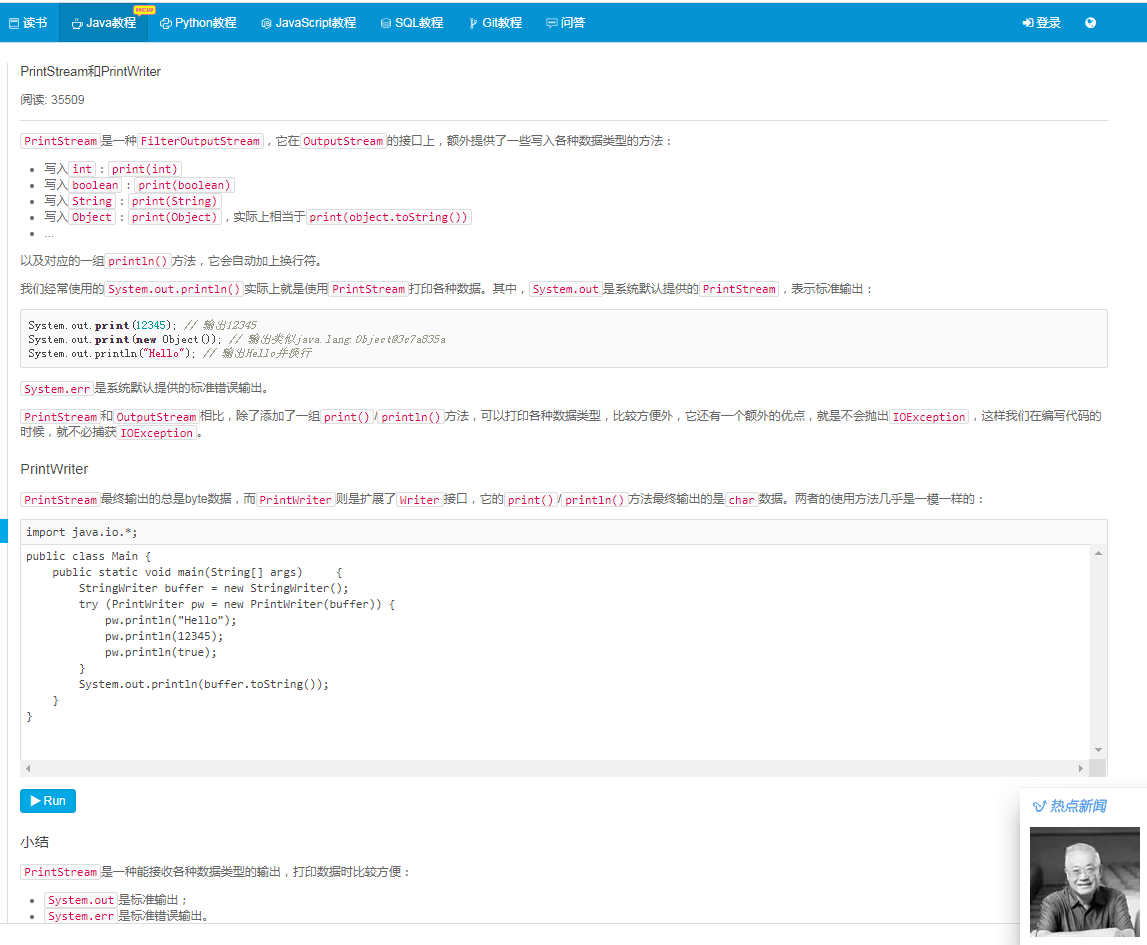Click the Writer code tag
This screenshot has height=945, width=1147.
pos(419,500)
